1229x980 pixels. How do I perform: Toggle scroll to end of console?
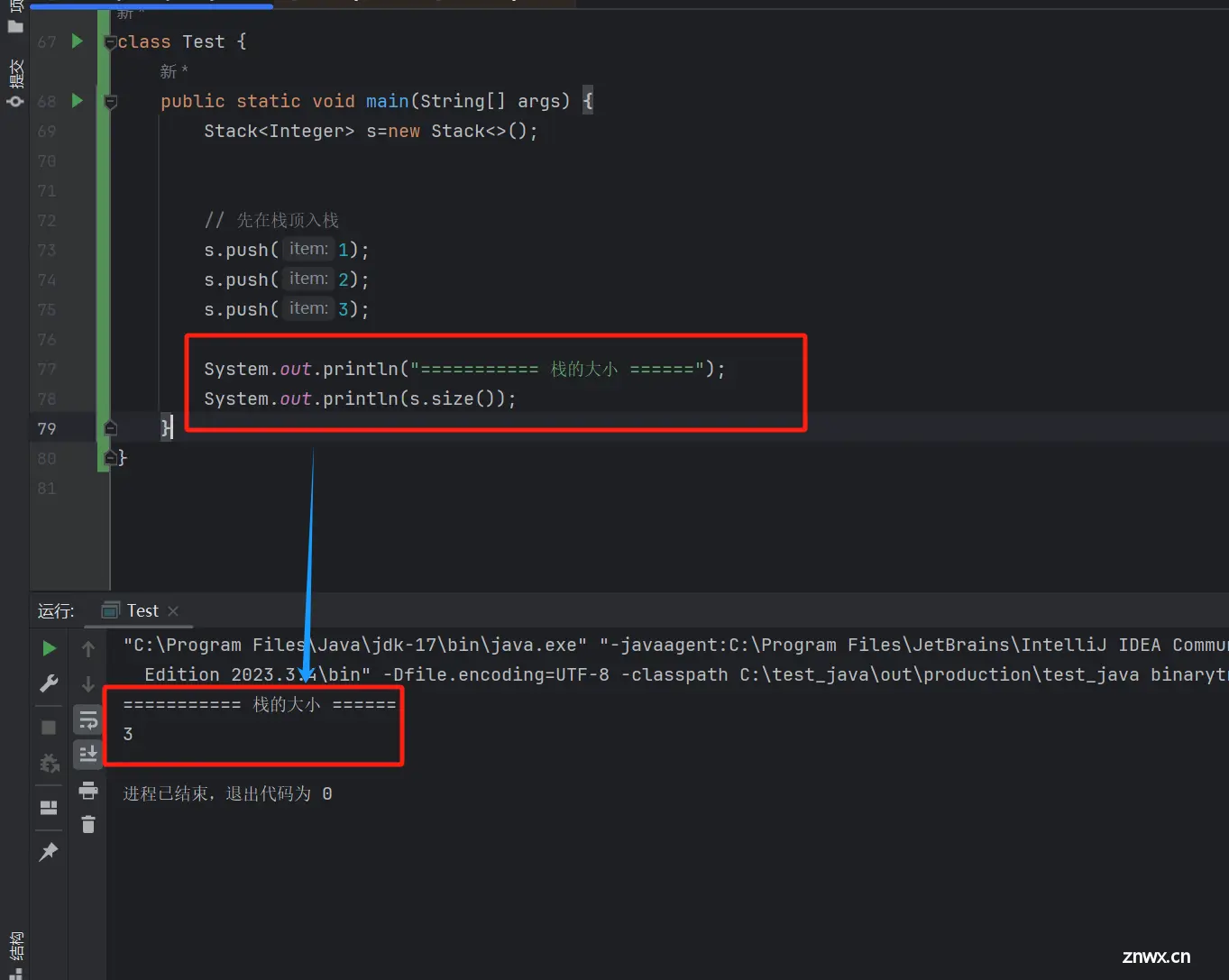(88, 753)
